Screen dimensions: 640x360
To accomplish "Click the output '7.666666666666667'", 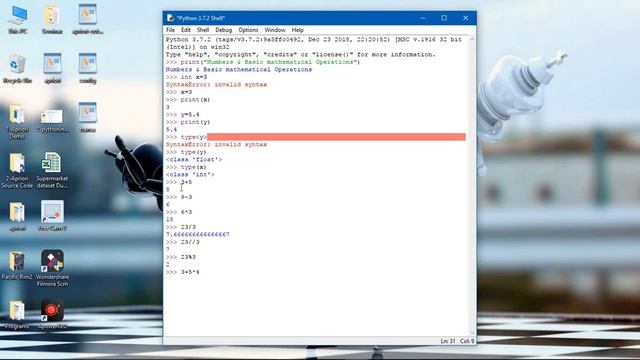I will [x=198, y=234].
